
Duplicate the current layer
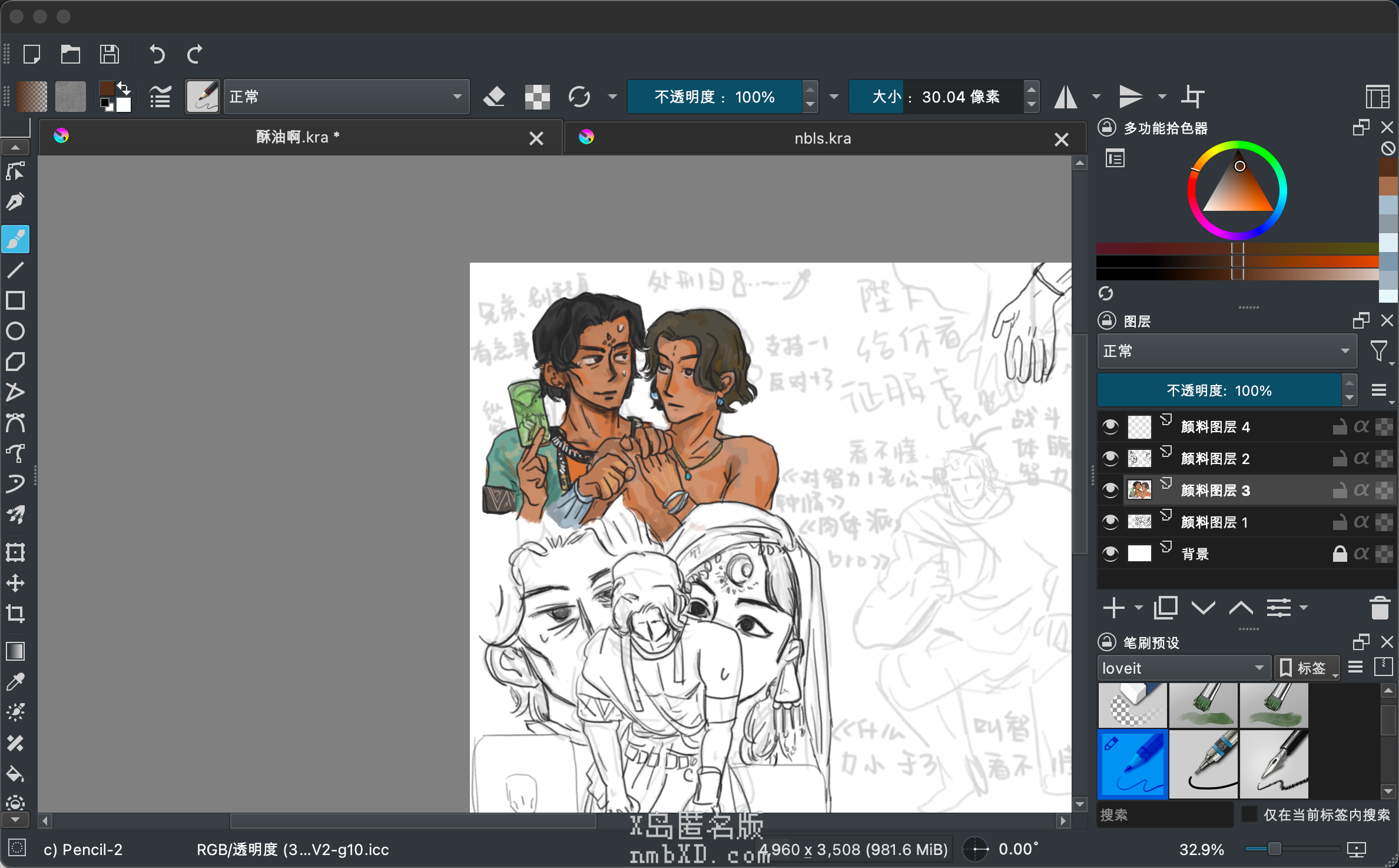(x=1165, y=608)
